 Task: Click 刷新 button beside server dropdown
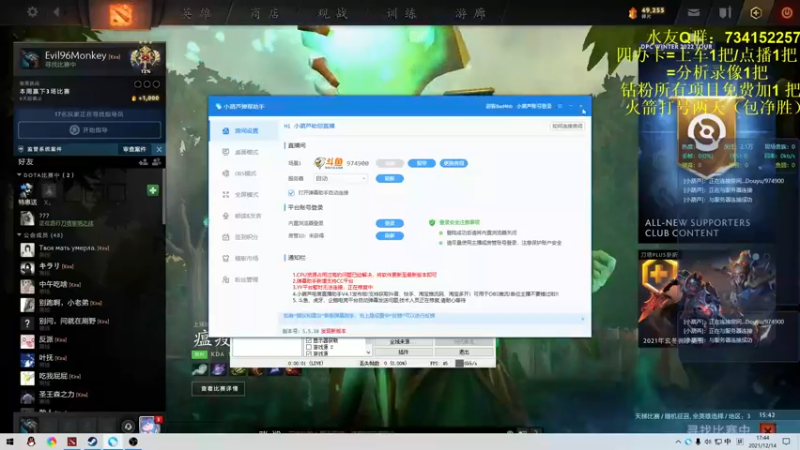point(390,179)
